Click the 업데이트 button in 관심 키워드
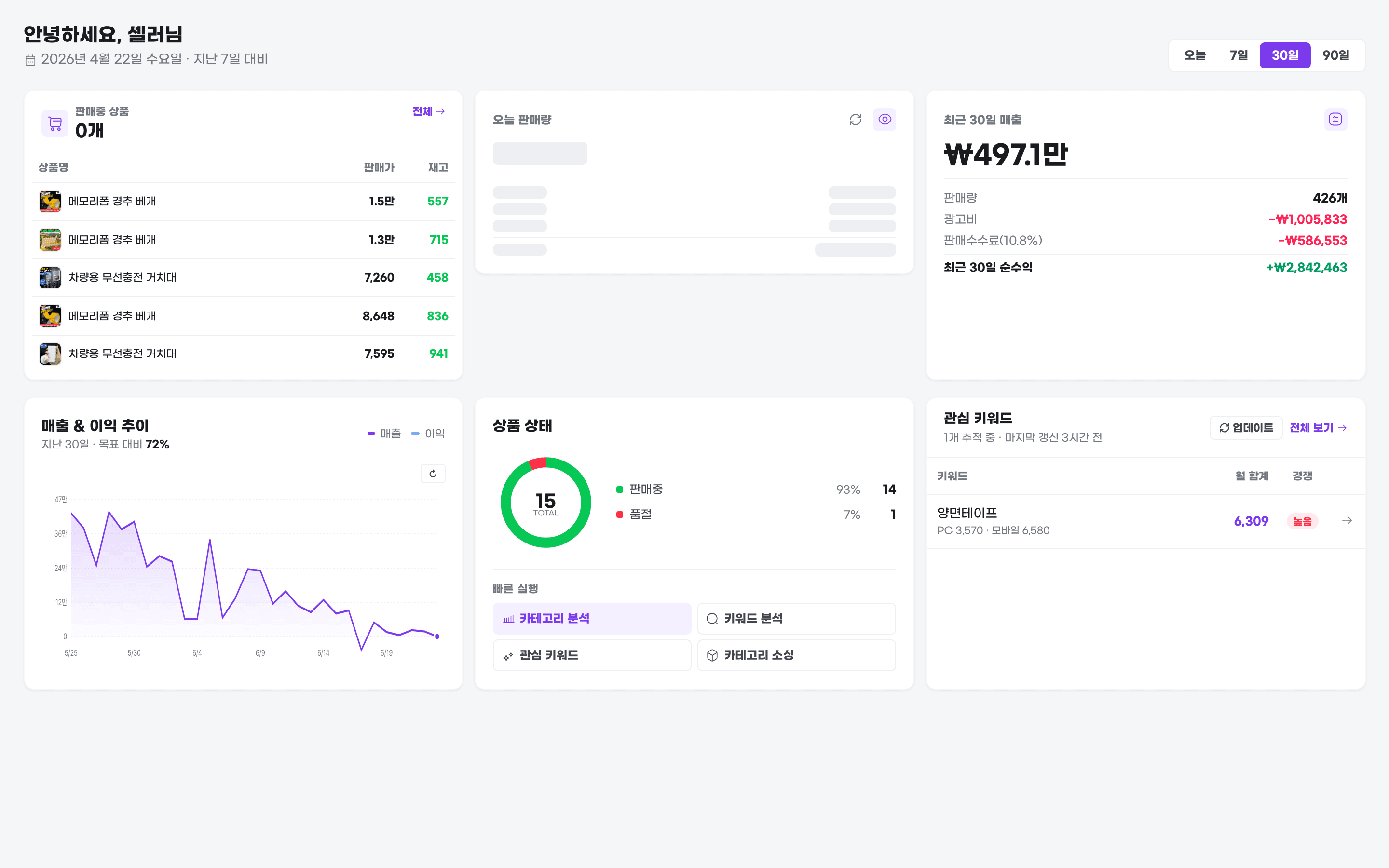The width and height of the screenshot is (1389, 868). pyautogui.click(x=1245, y=428)
